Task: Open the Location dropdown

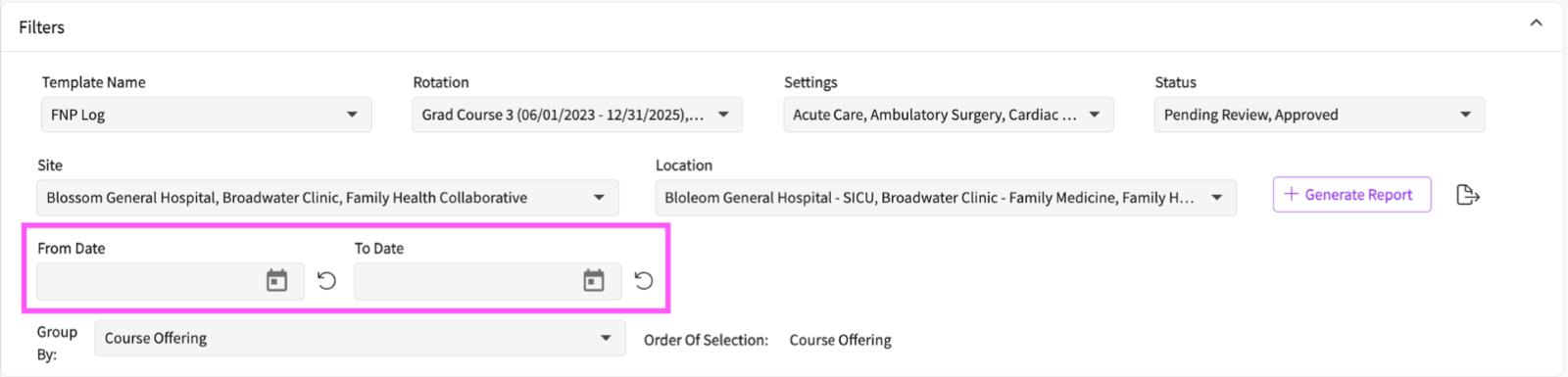Action: [946, 198]
